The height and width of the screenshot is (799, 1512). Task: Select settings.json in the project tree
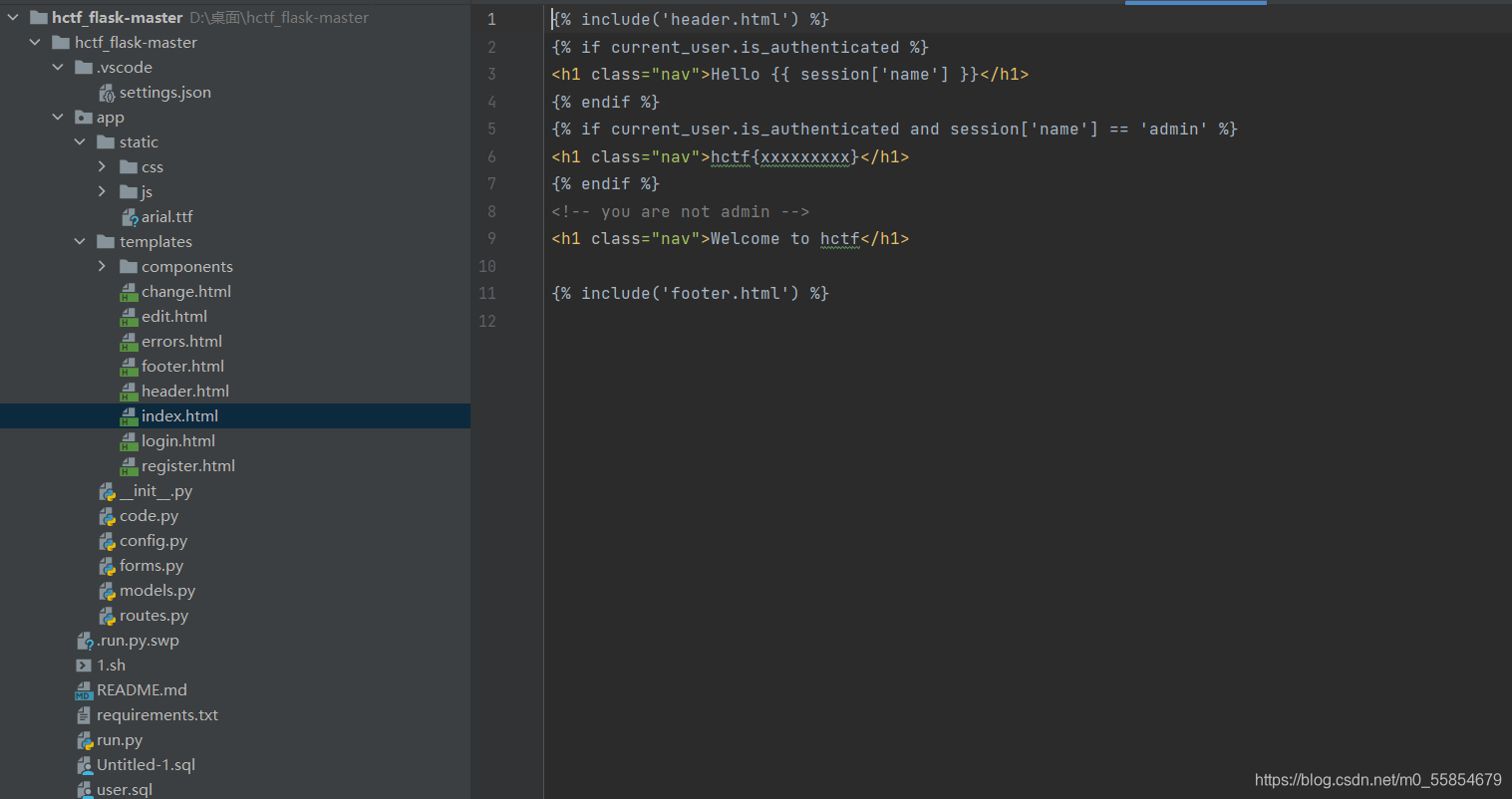165,92
